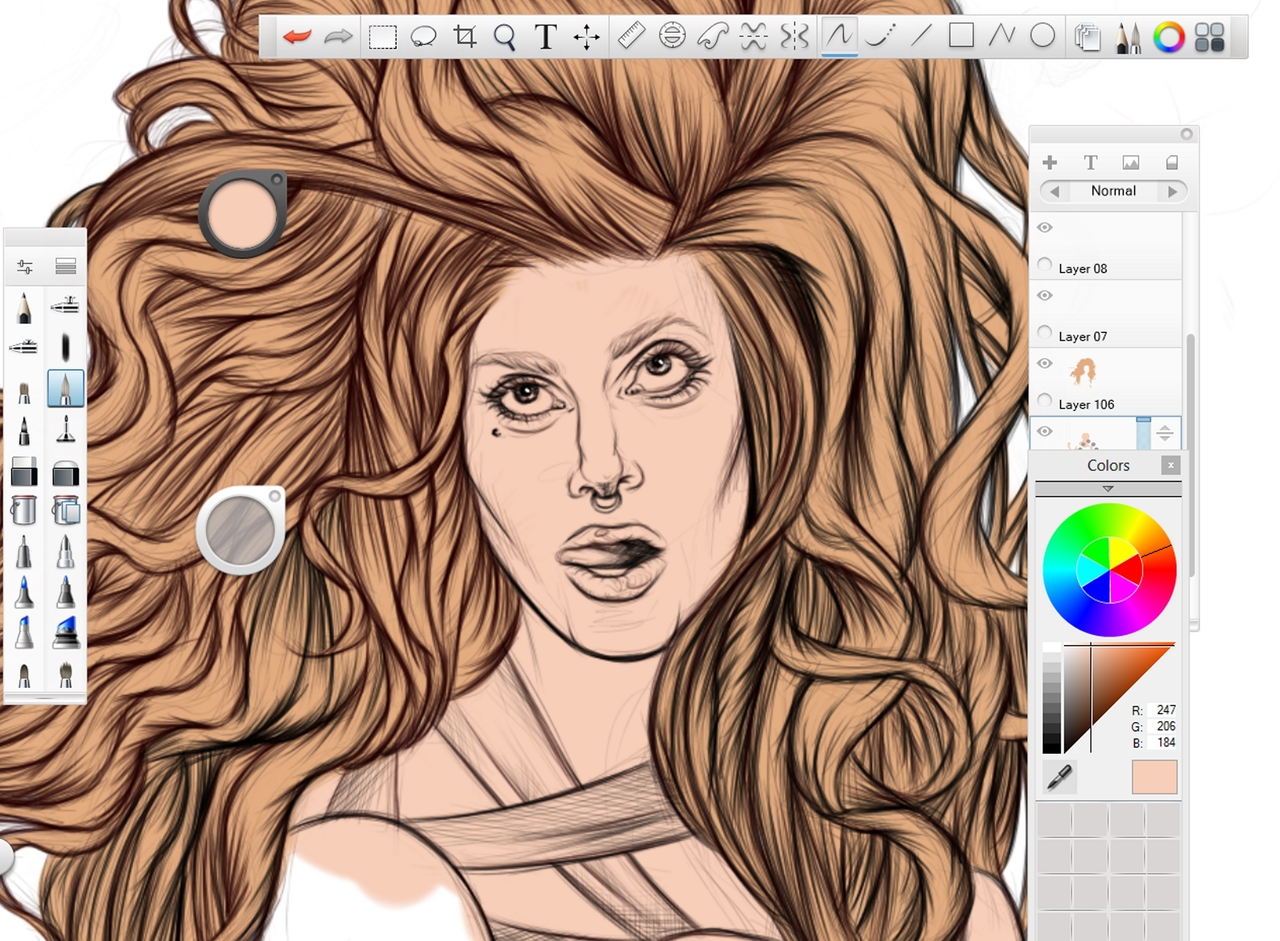Open the Lagoon/UI toggle grid icon
The height and width of the screenshot is (941, 1280).
[1210, 38]
